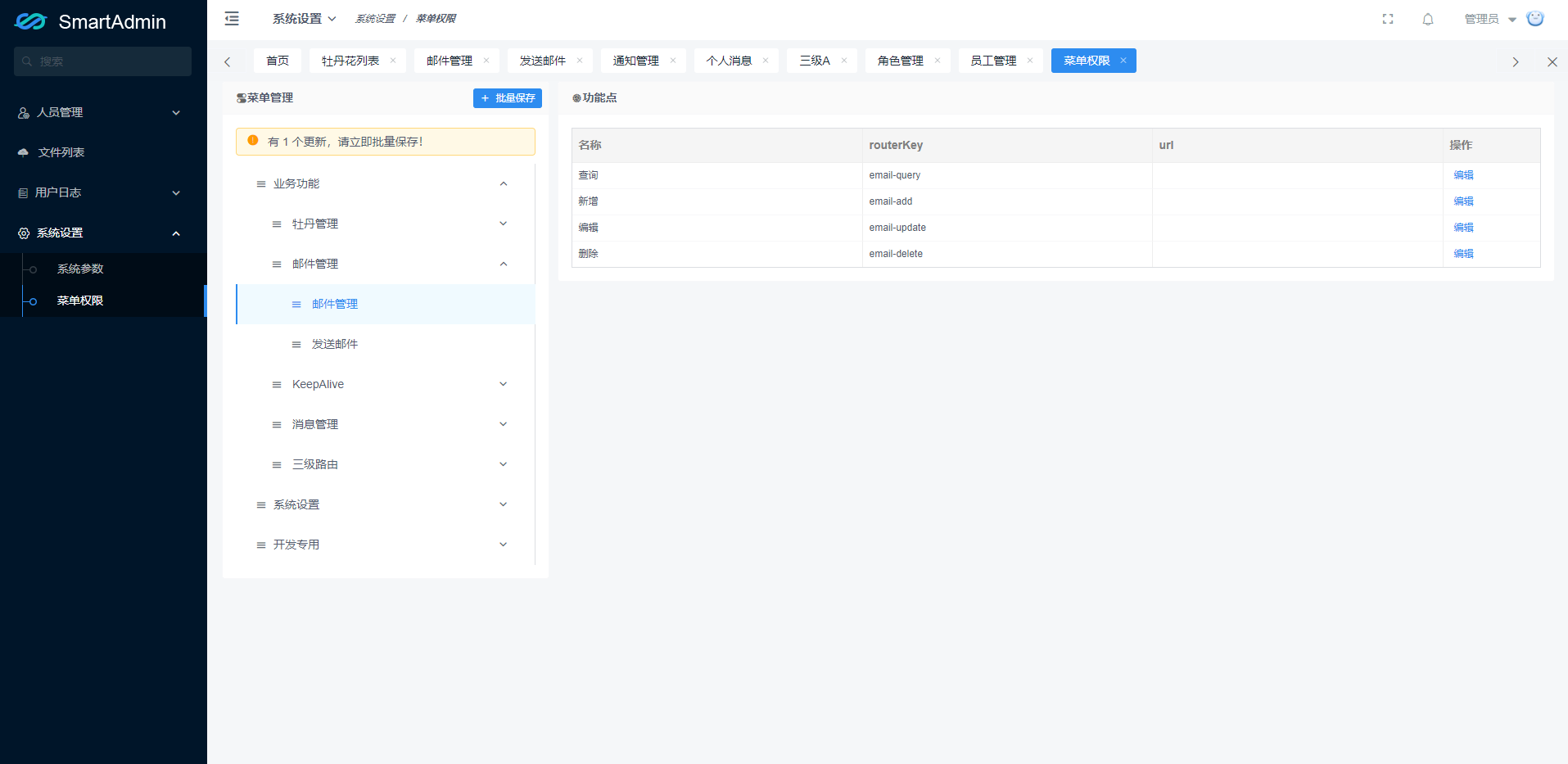
Task: Edit the 查询 function point
Action: pos(1463,175)
